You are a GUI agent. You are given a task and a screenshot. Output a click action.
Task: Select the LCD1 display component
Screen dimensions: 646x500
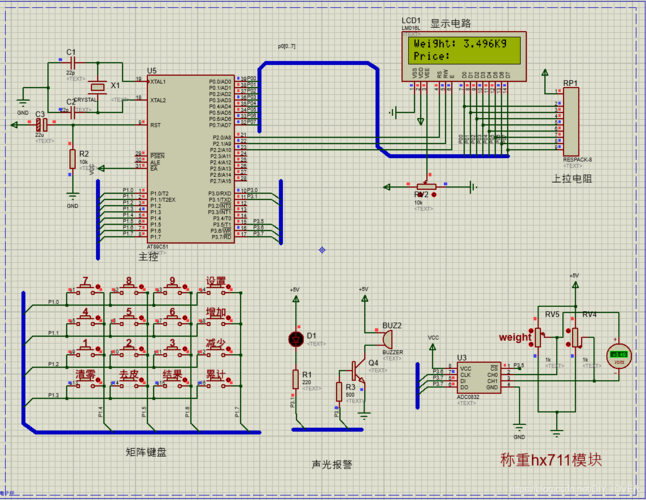coord(464,56)
